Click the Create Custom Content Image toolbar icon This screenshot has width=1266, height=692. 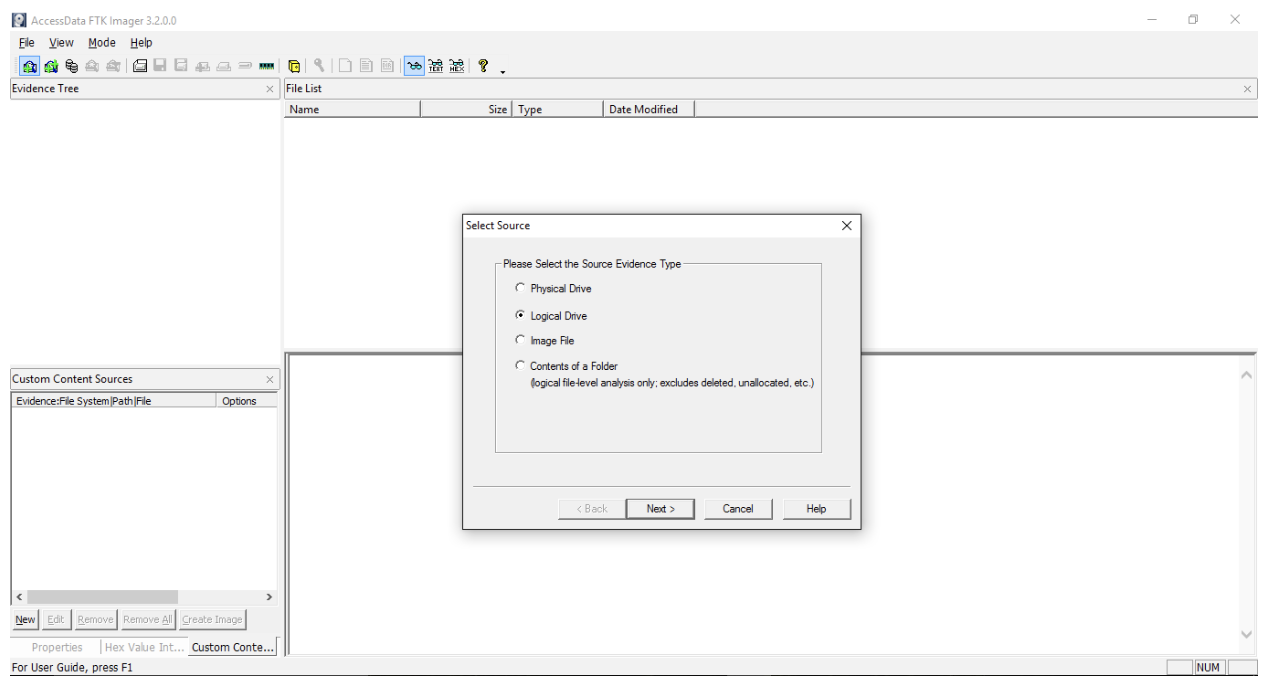[x=225, y=66]
